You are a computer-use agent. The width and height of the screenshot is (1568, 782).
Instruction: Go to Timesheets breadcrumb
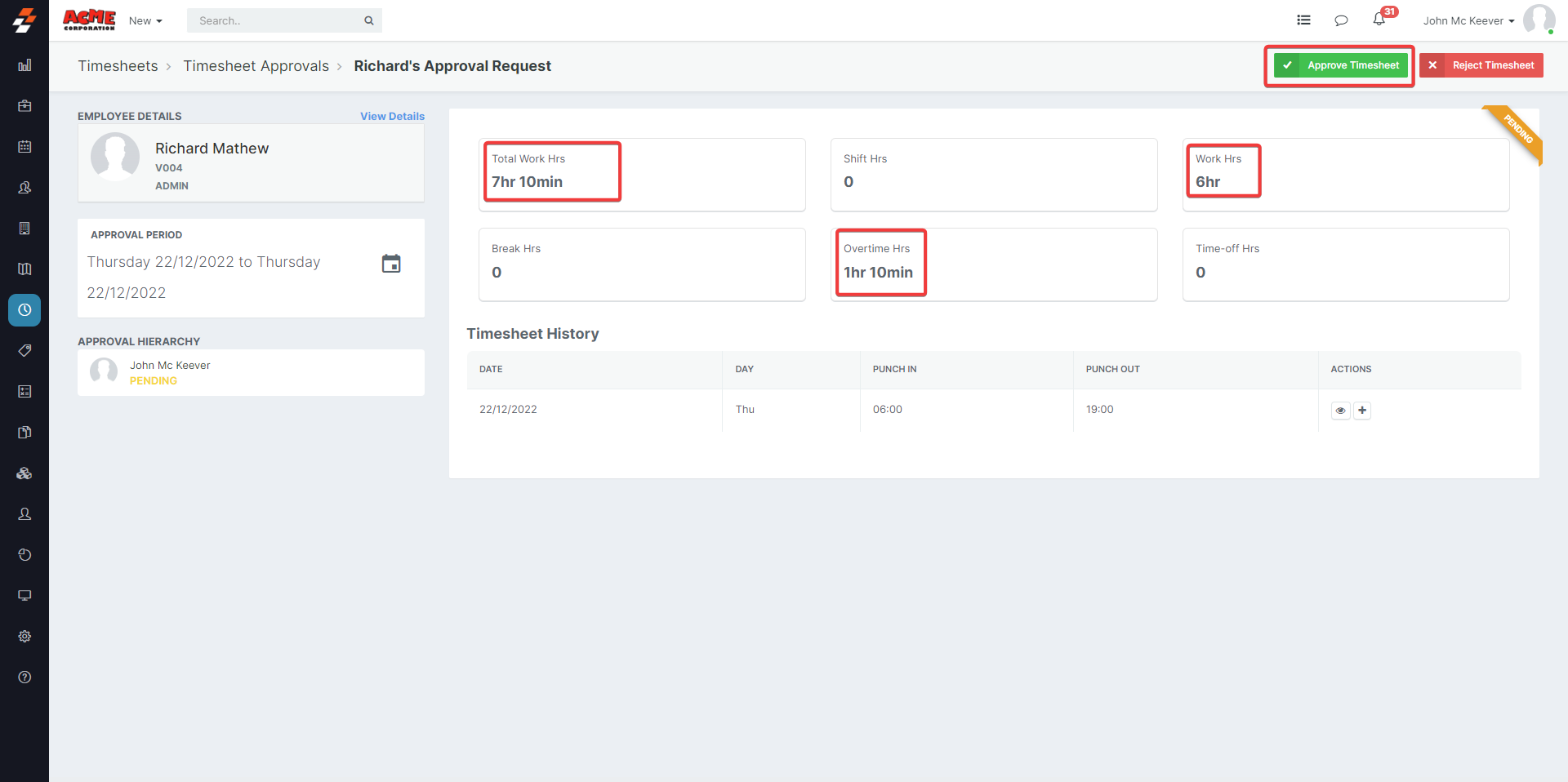(118, 66)
